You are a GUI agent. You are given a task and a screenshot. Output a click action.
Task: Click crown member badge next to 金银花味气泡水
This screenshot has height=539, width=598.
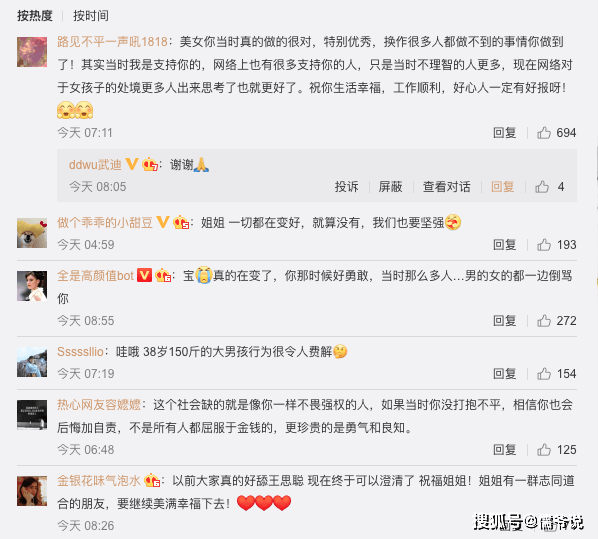(152, 480)
